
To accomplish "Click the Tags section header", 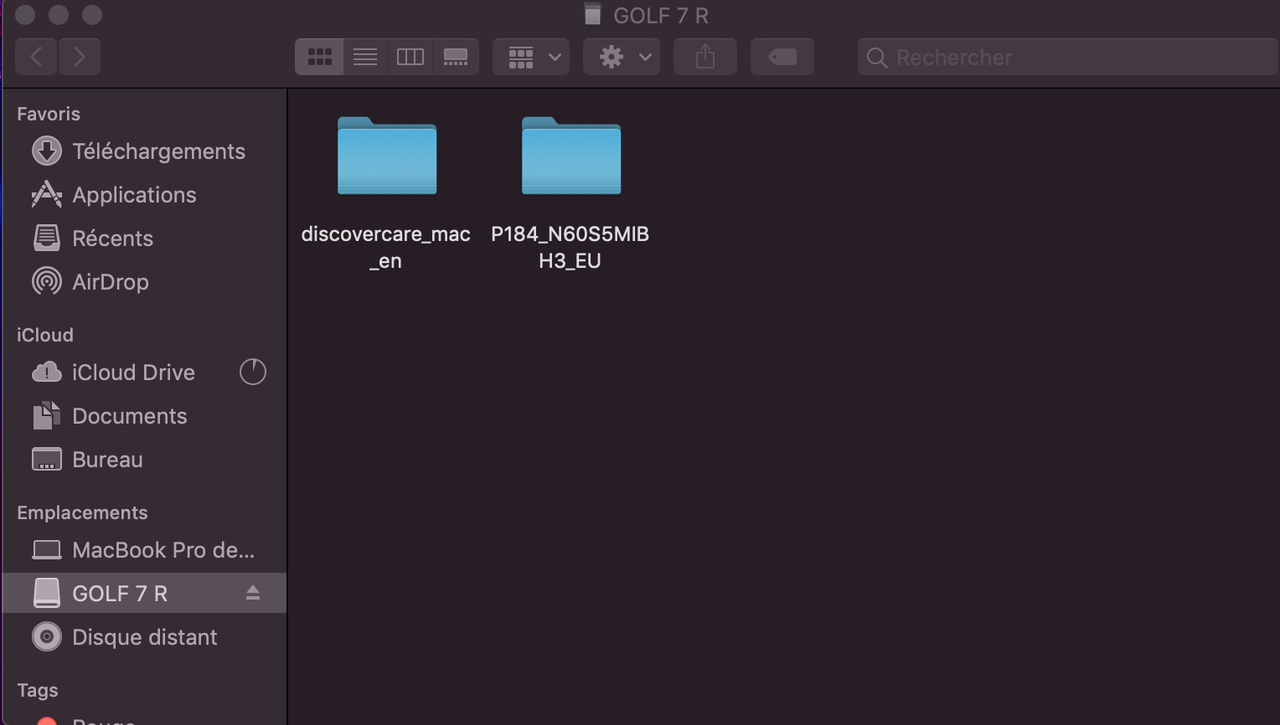I will (x=37, y=690).
